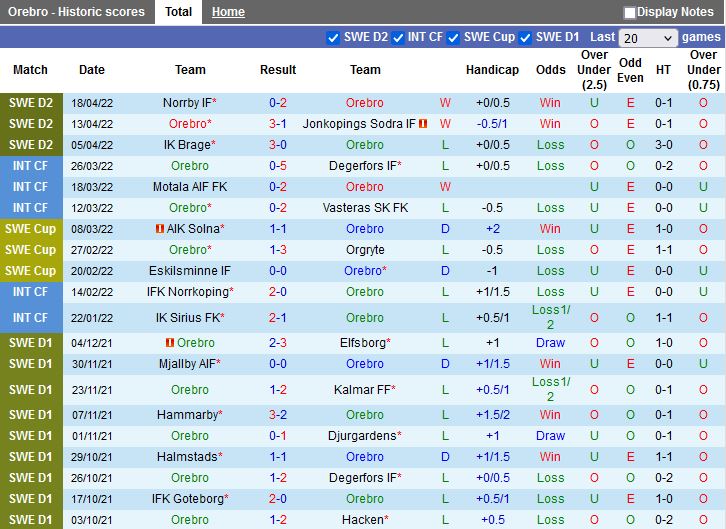Open Jonkopings Sodra IF team link
The image size is (726, 529).
[359, 124]
